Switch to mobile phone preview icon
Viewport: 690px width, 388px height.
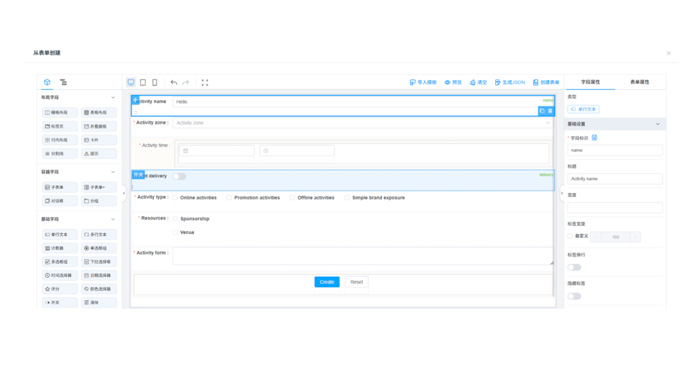154,82
